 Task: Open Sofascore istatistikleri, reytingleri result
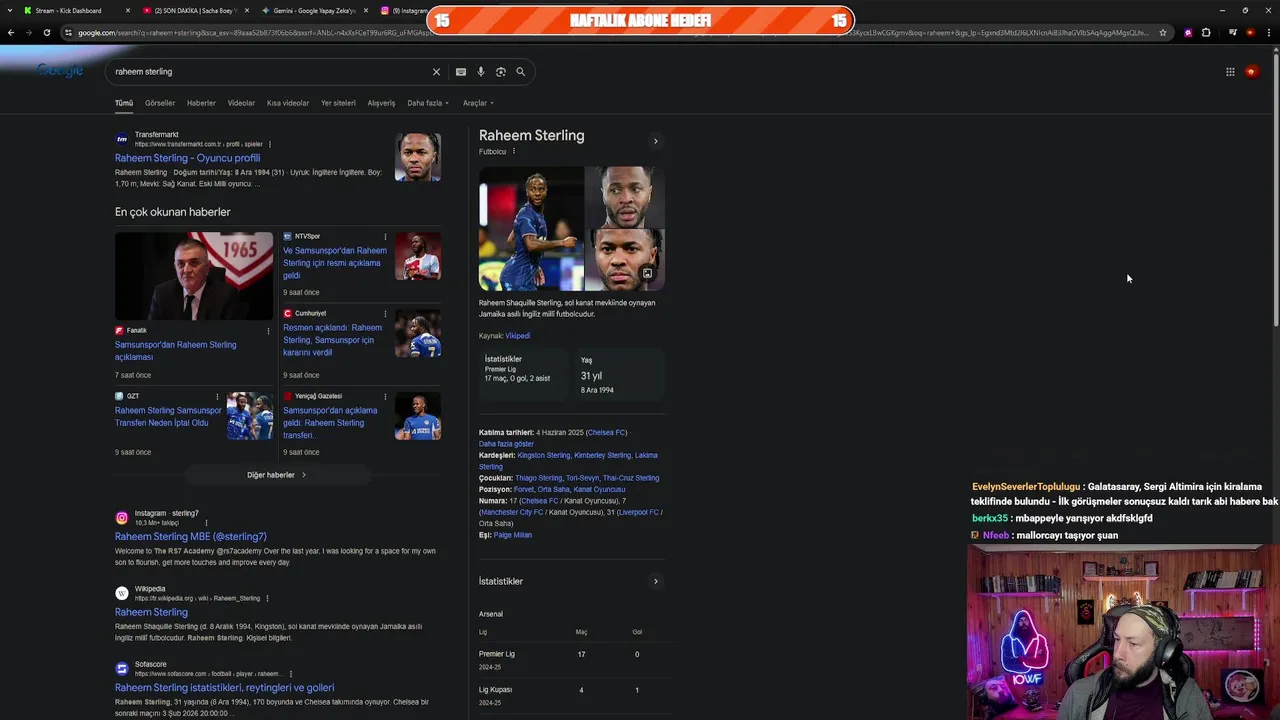pyautogui.click(x=225, y=688)
